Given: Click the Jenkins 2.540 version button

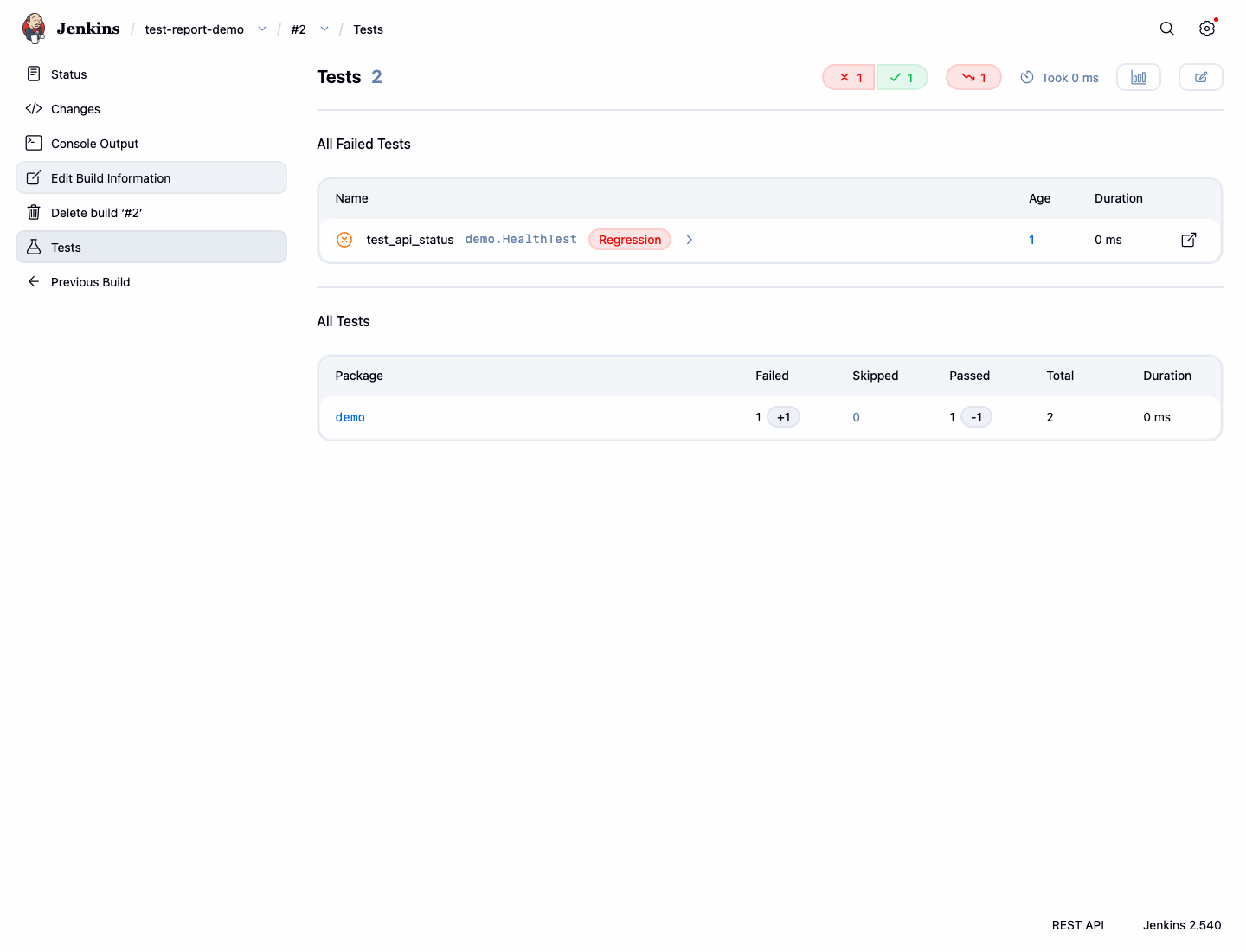Looking at the screenshot, I should [1182, 925].
